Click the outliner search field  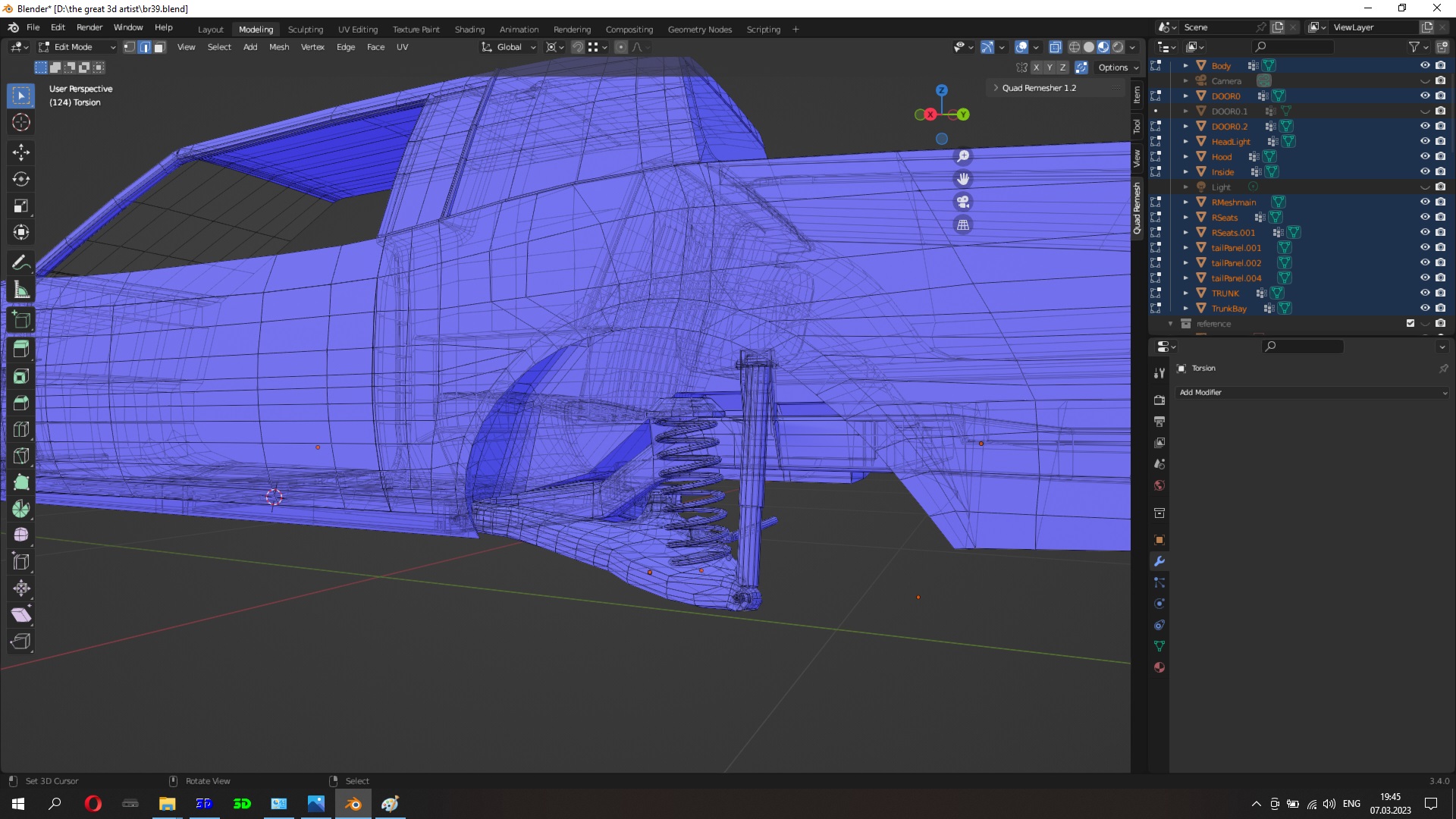(x=1294, y=47)
